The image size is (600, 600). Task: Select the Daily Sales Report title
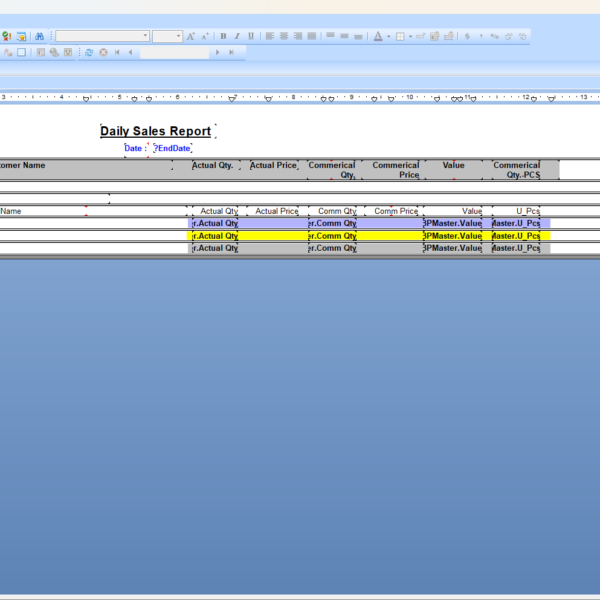(x=158, y=131)
